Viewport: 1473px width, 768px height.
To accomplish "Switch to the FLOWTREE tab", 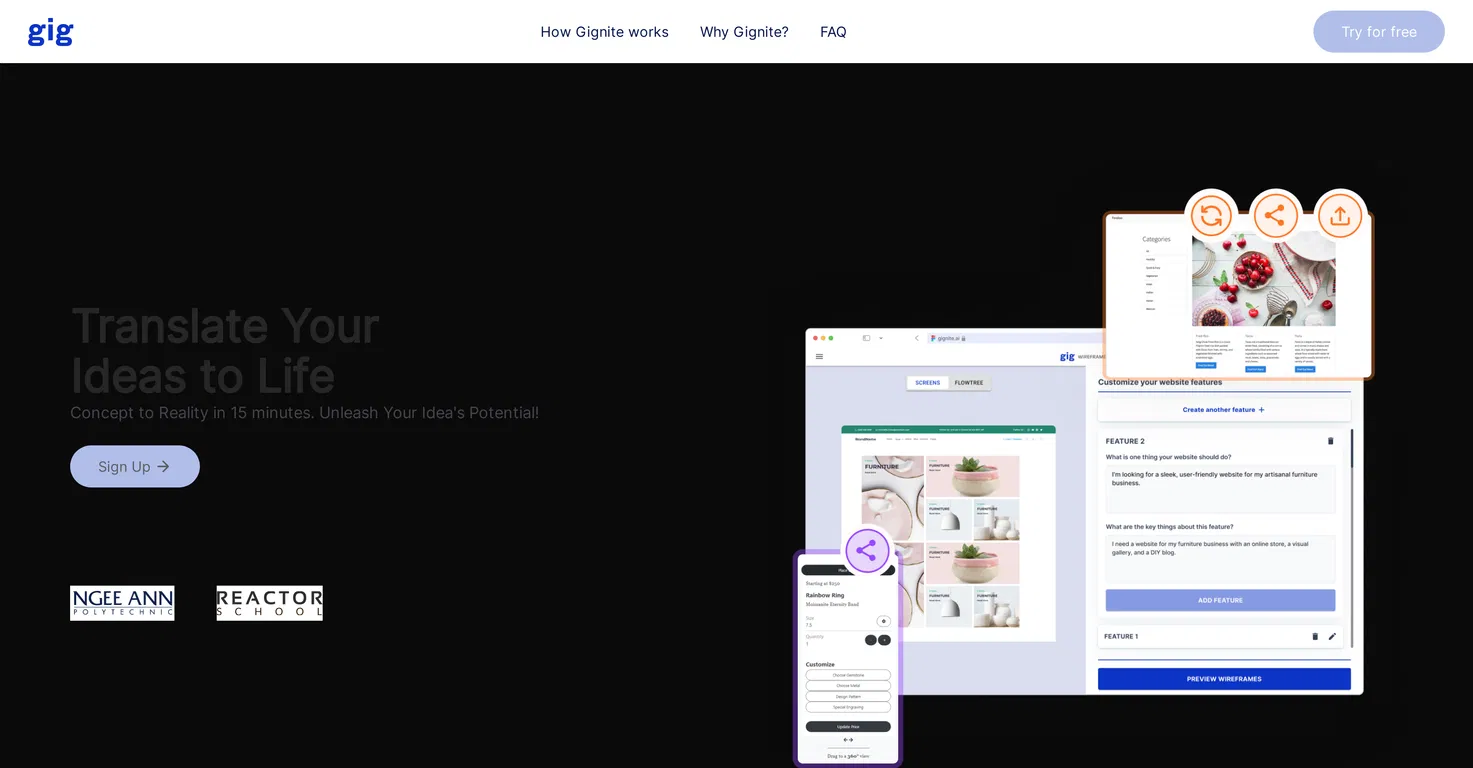I will (969, 383).
